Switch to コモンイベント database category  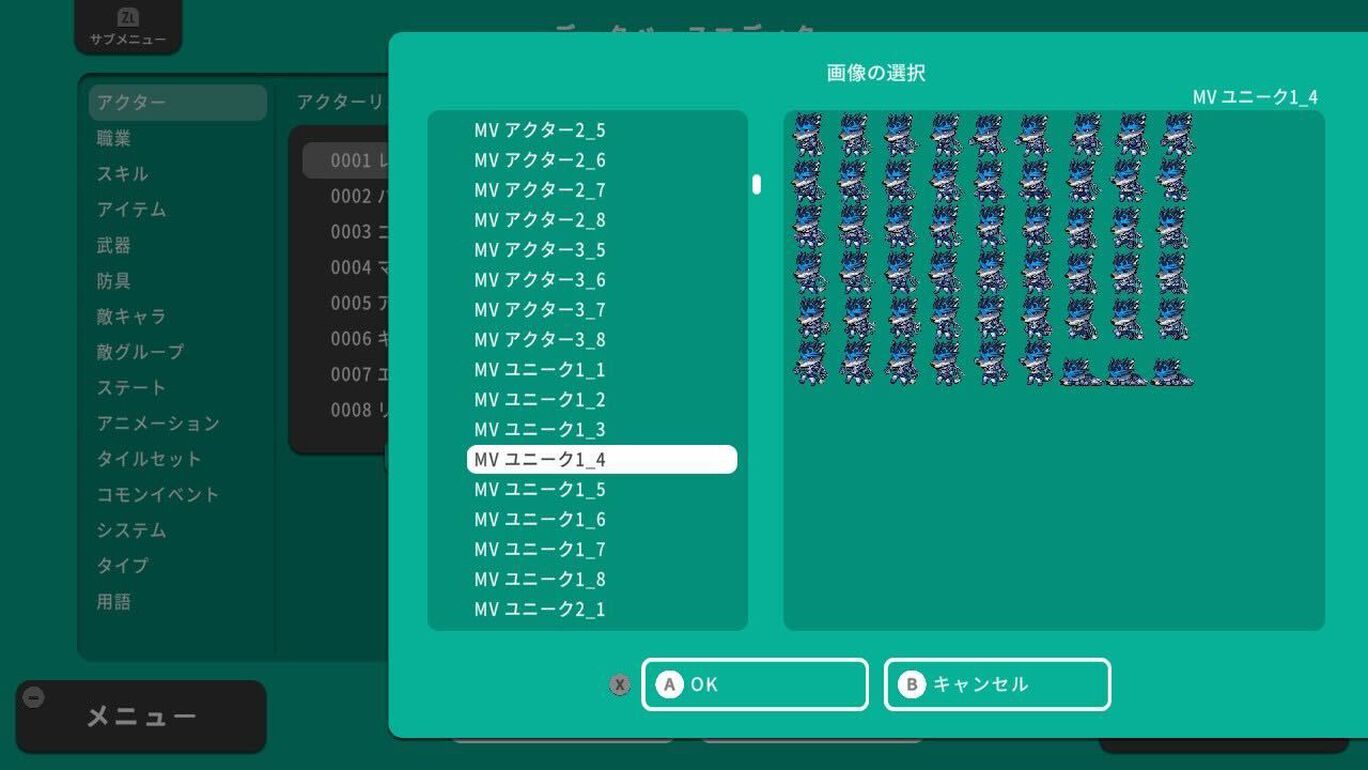(178, 495)
